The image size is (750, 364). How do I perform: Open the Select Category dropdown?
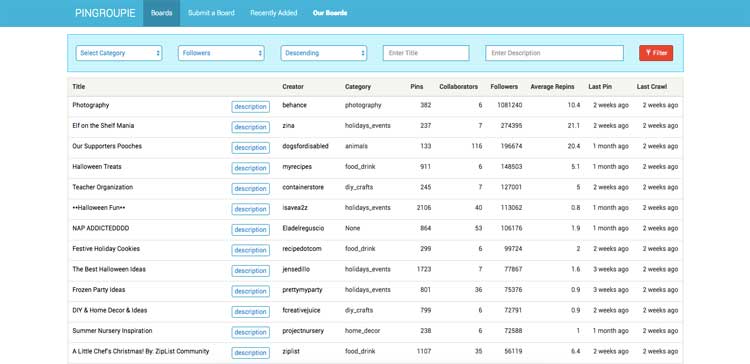tap(119, 53)
